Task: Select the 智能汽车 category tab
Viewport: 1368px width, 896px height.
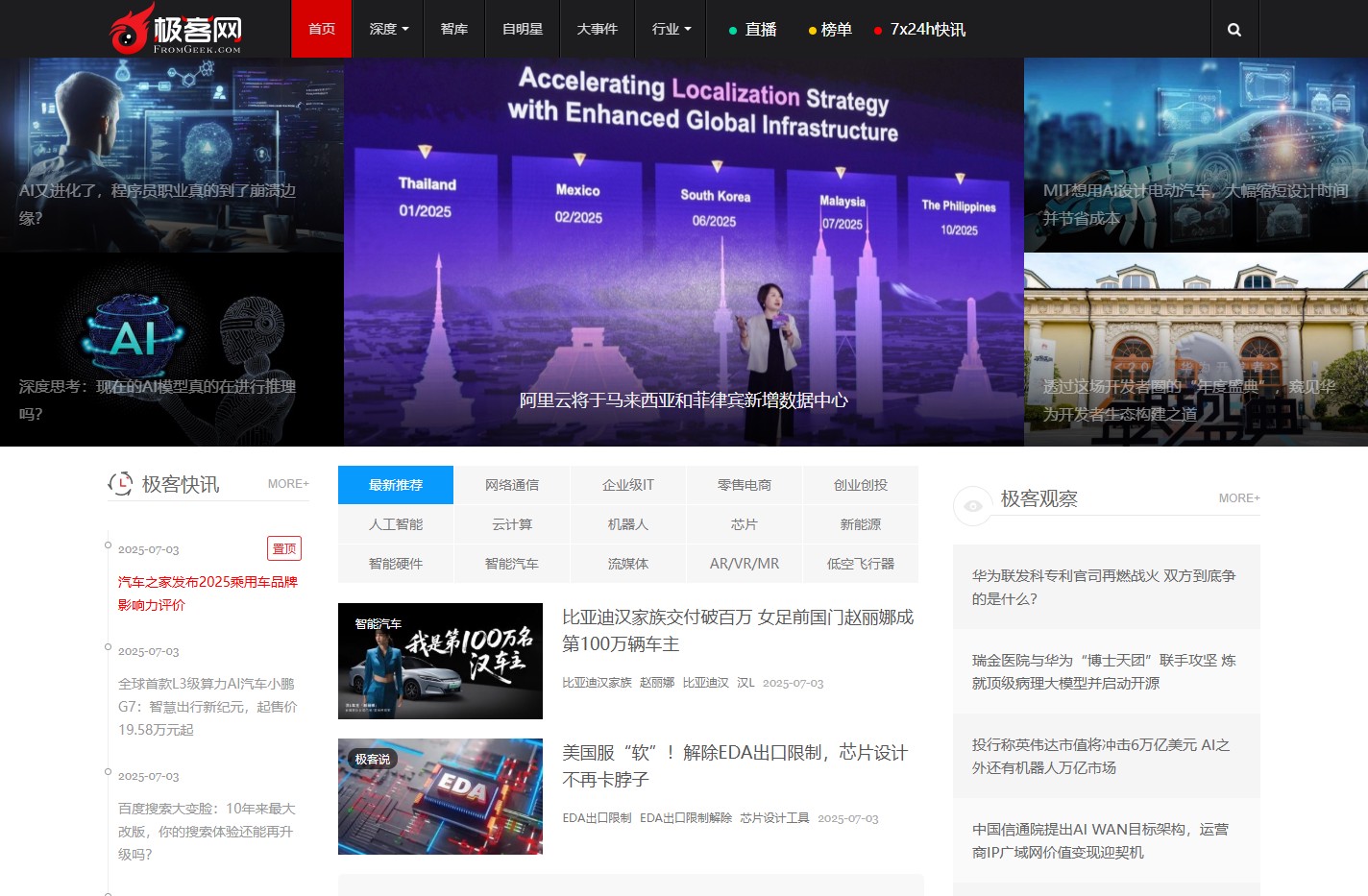Action: [x=512, y=564]
